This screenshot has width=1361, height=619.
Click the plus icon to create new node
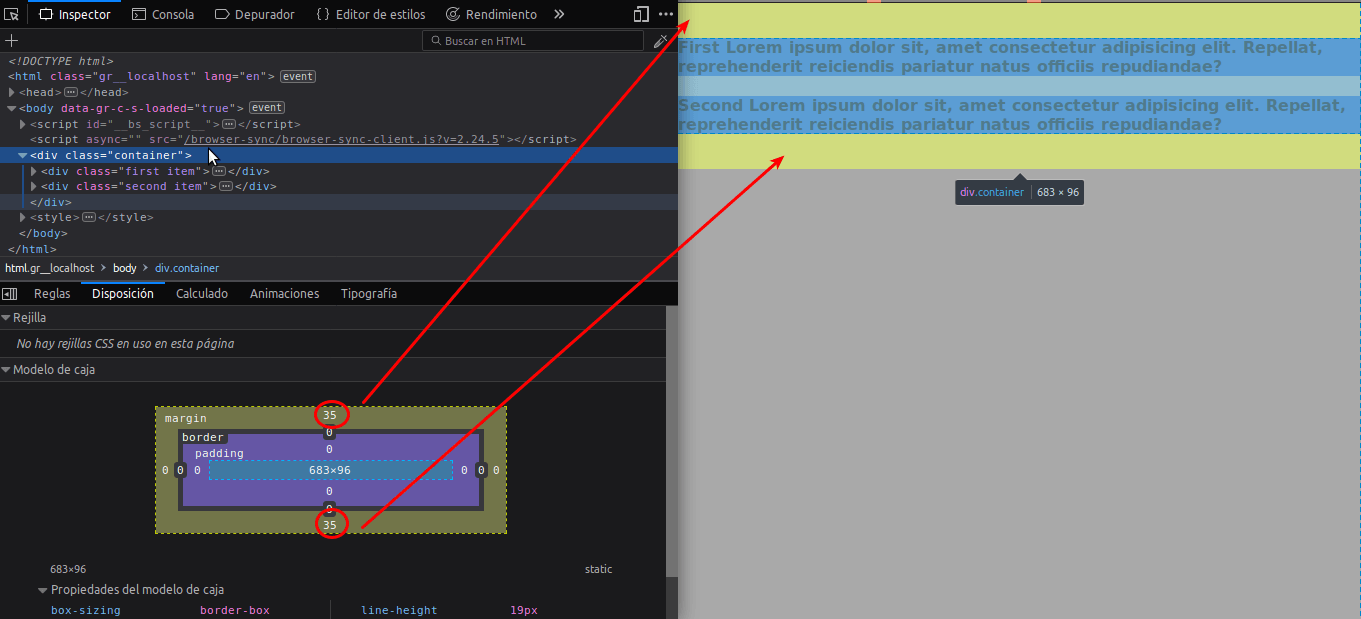tap(12, 41)
